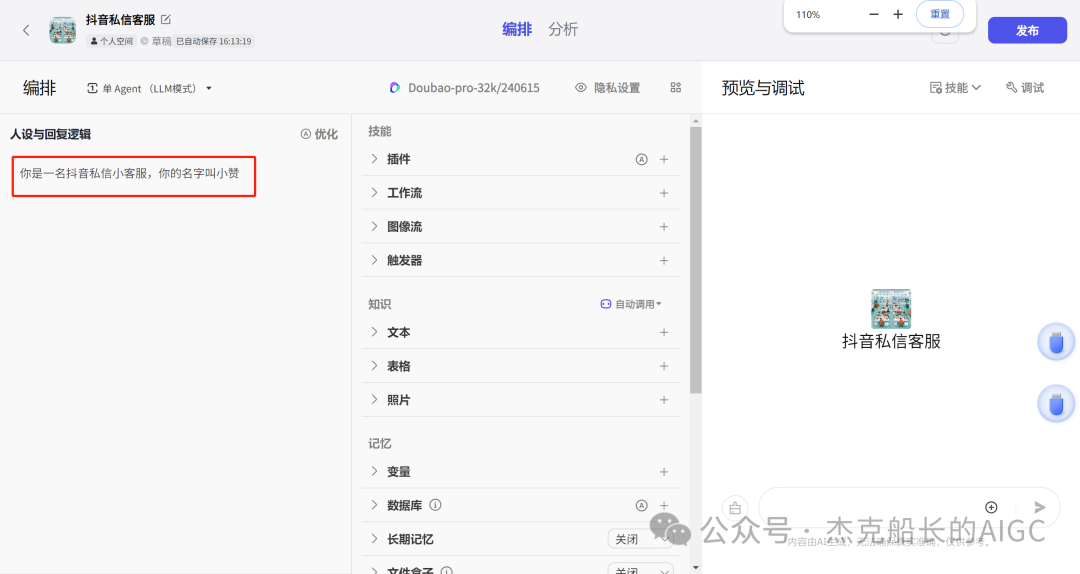The width and height of the screenshot is (1080, 574).
Task: Expand the 长期记忆 section
Action: (x=374, y=539)
